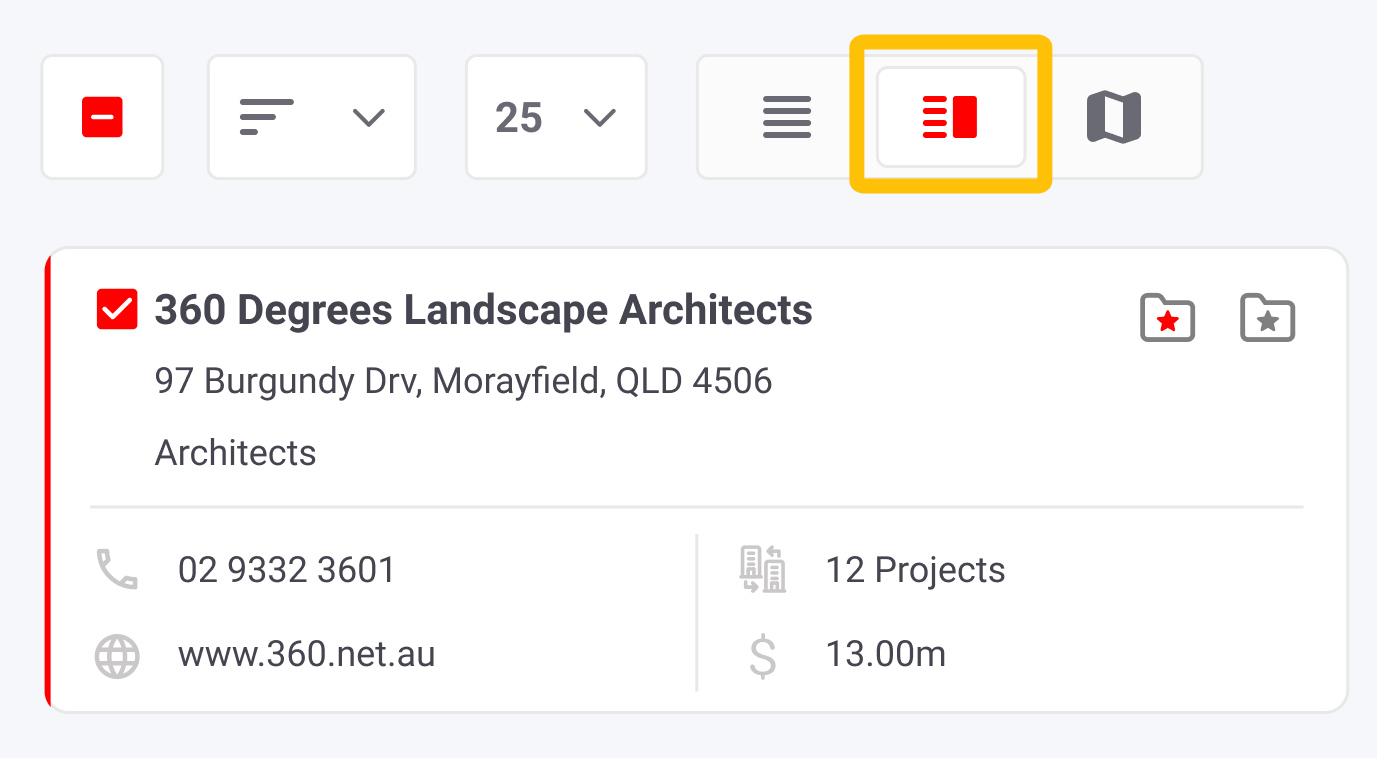Click the 12 Projects label
The height and width of the screenshot is (758, 1377).
point(915,570)
